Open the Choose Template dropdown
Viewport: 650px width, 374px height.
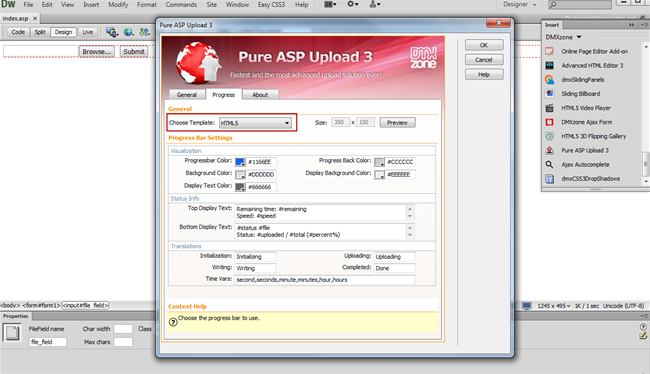pyautogui.click(x=255, y=123)
